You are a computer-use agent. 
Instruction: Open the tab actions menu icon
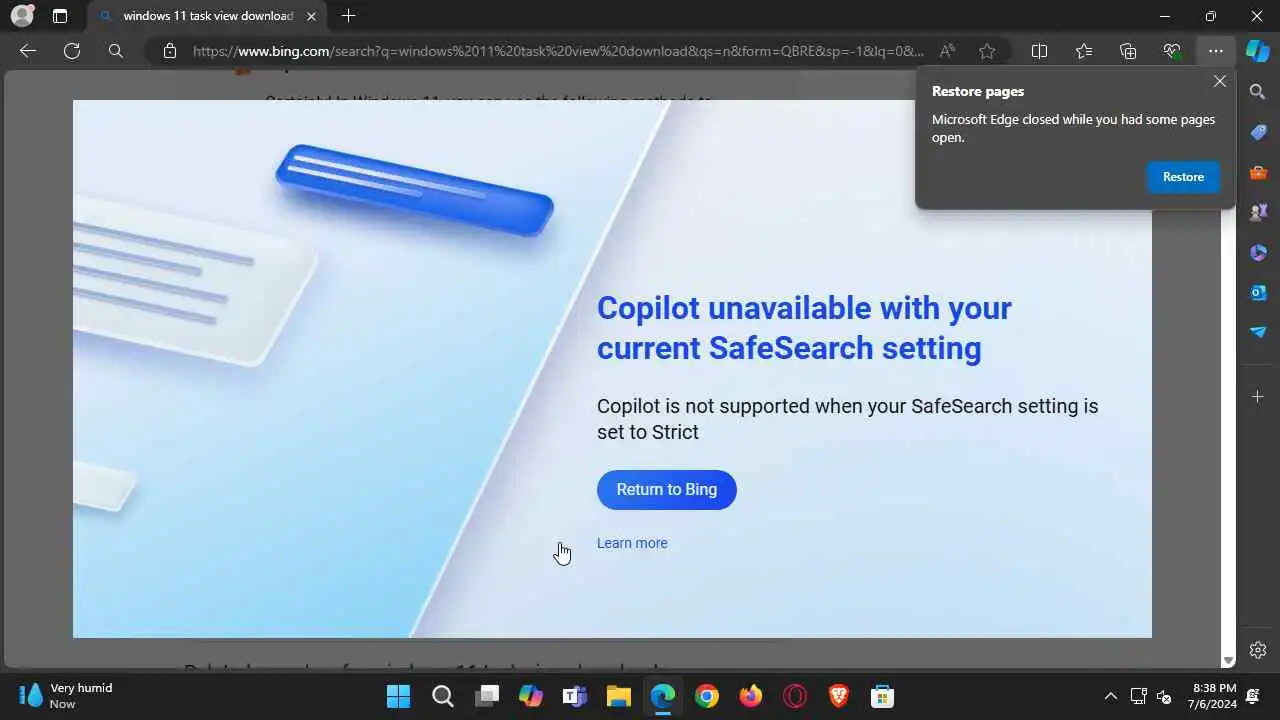tap(60, 16)
